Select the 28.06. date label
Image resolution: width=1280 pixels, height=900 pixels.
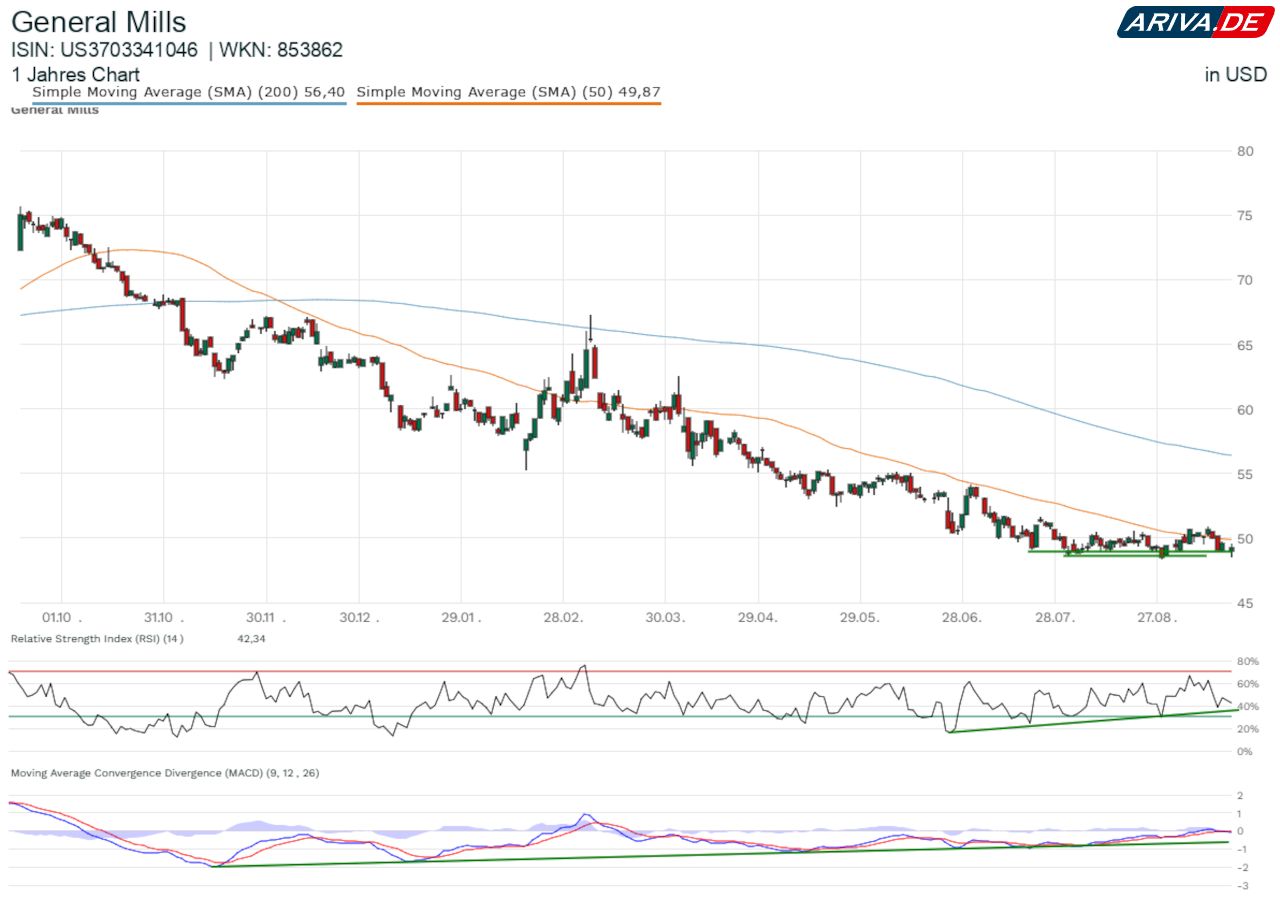tap(962, 617)
